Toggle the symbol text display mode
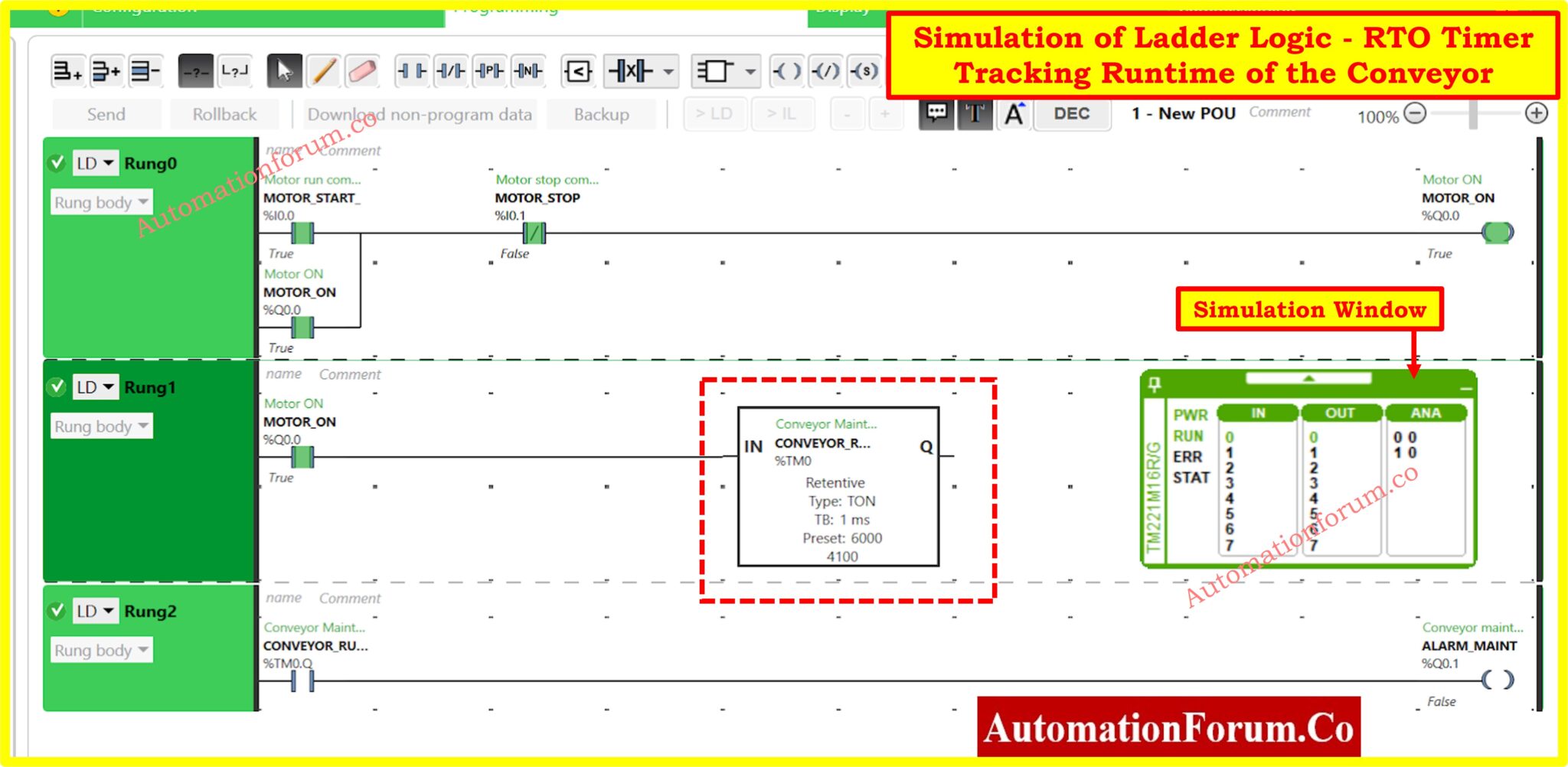 (x=974, y=114)
